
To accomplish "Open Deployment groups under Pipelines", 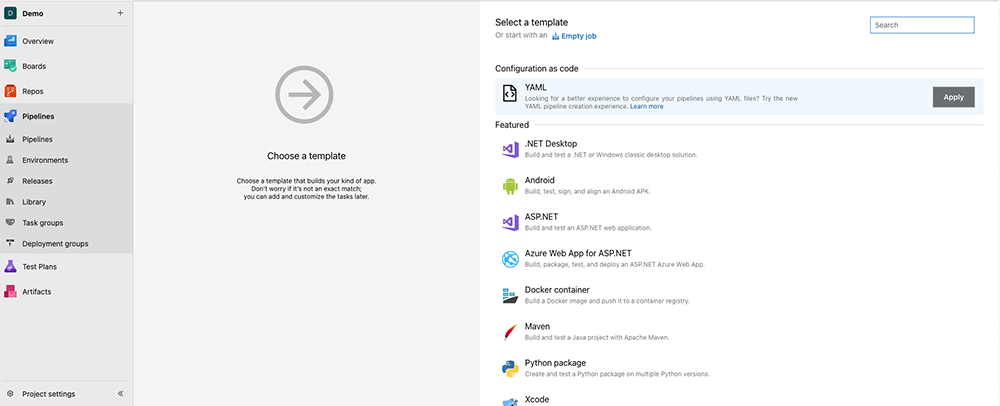I will (x=55, y=243).
